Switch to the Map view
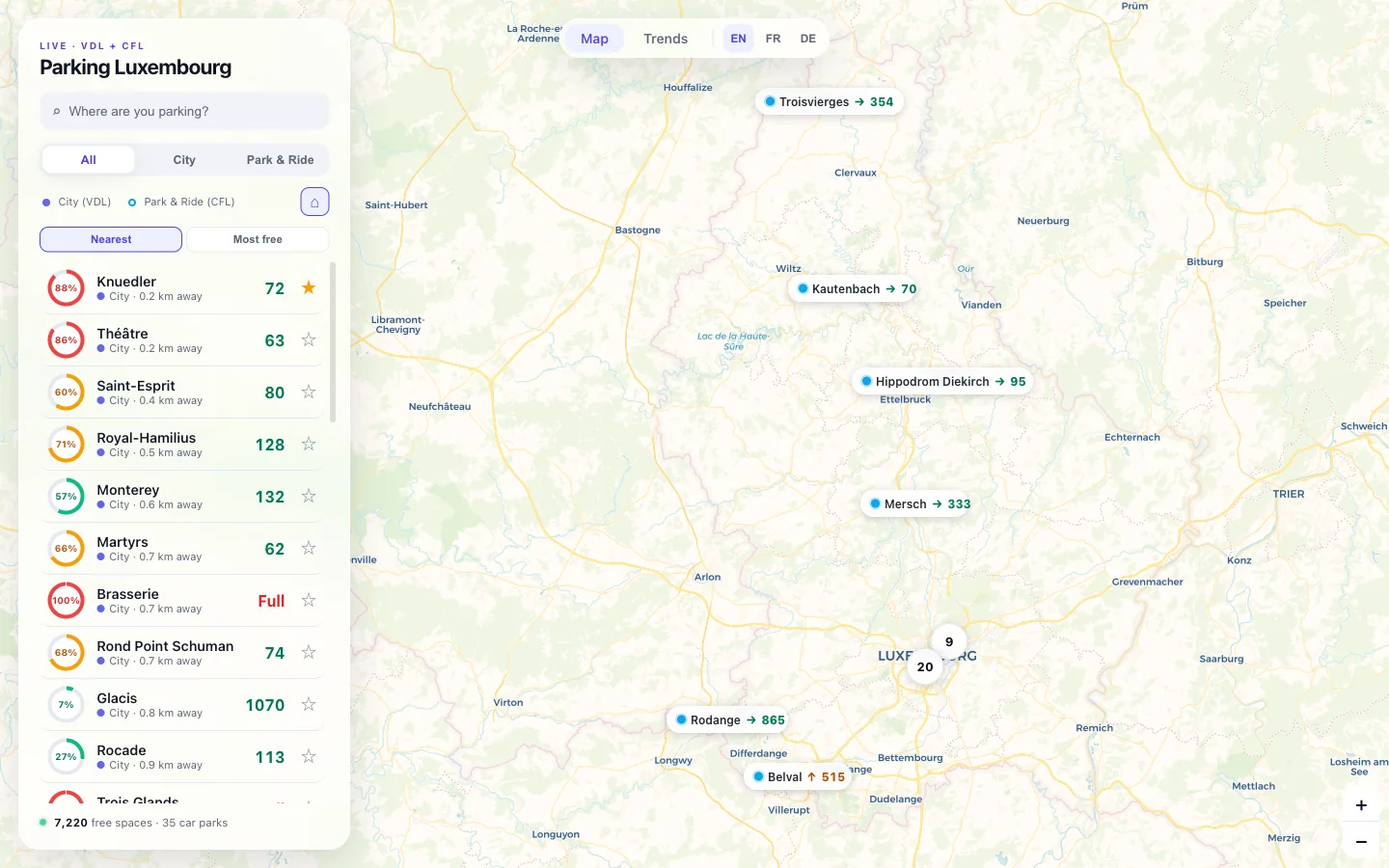 pos(594,39)
